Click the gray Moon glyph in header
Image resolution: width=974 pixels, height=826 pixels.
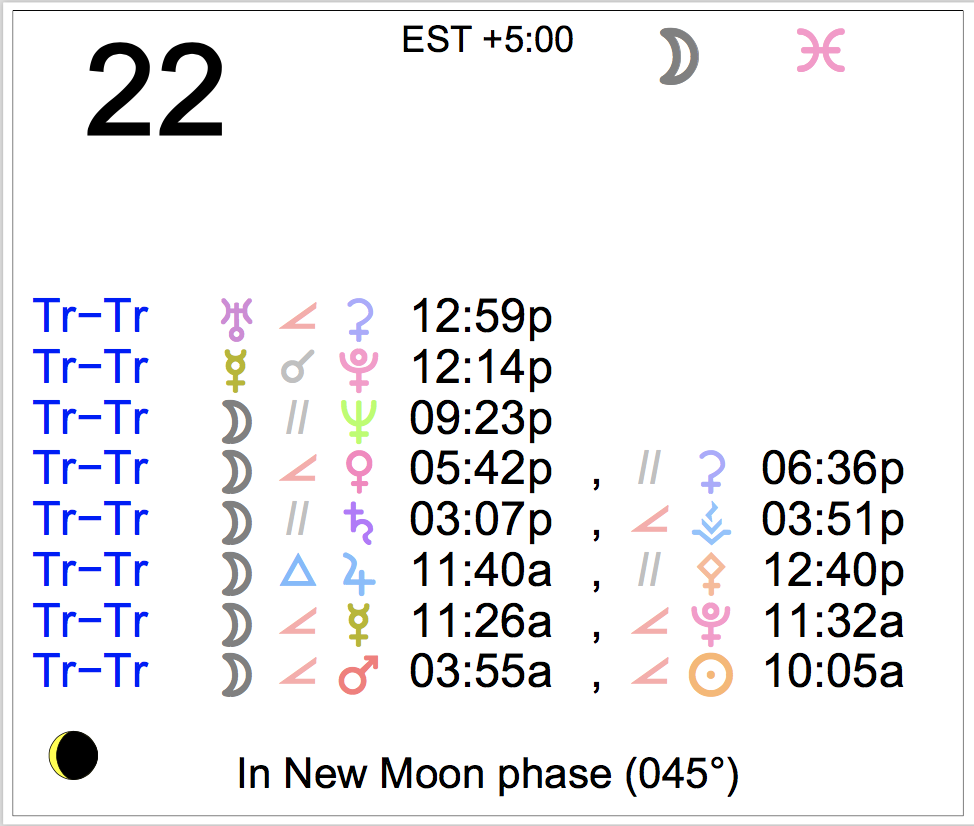click(x=679, y=56)
